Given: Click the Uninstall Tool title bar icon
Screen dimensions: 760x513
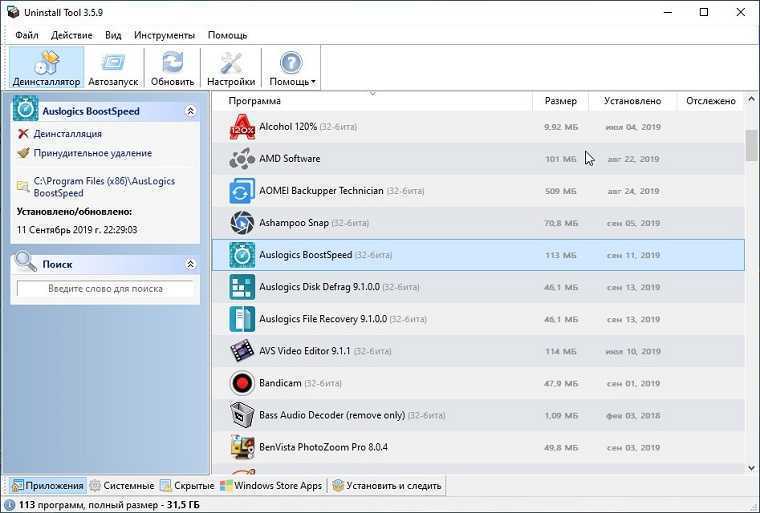Looking at the screenshot, I should [x=13, y=12].
